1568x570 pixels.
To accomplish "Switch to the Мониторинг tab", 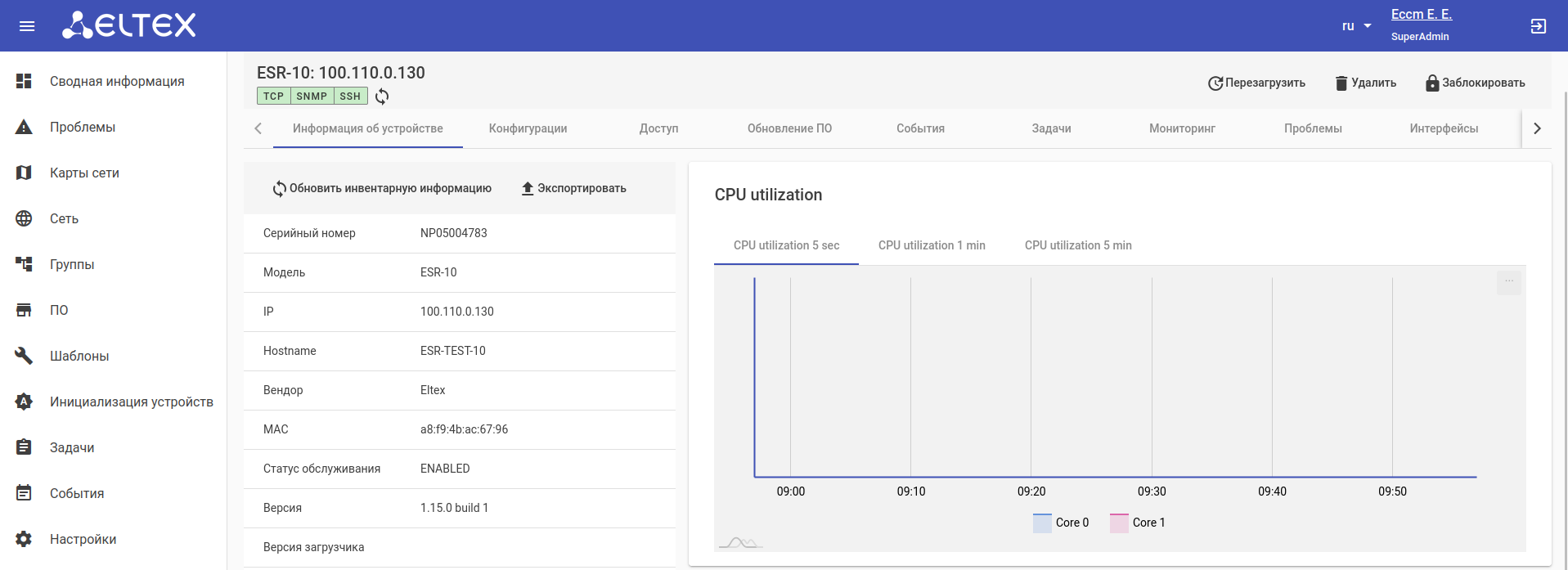I will coord(1182,128).
